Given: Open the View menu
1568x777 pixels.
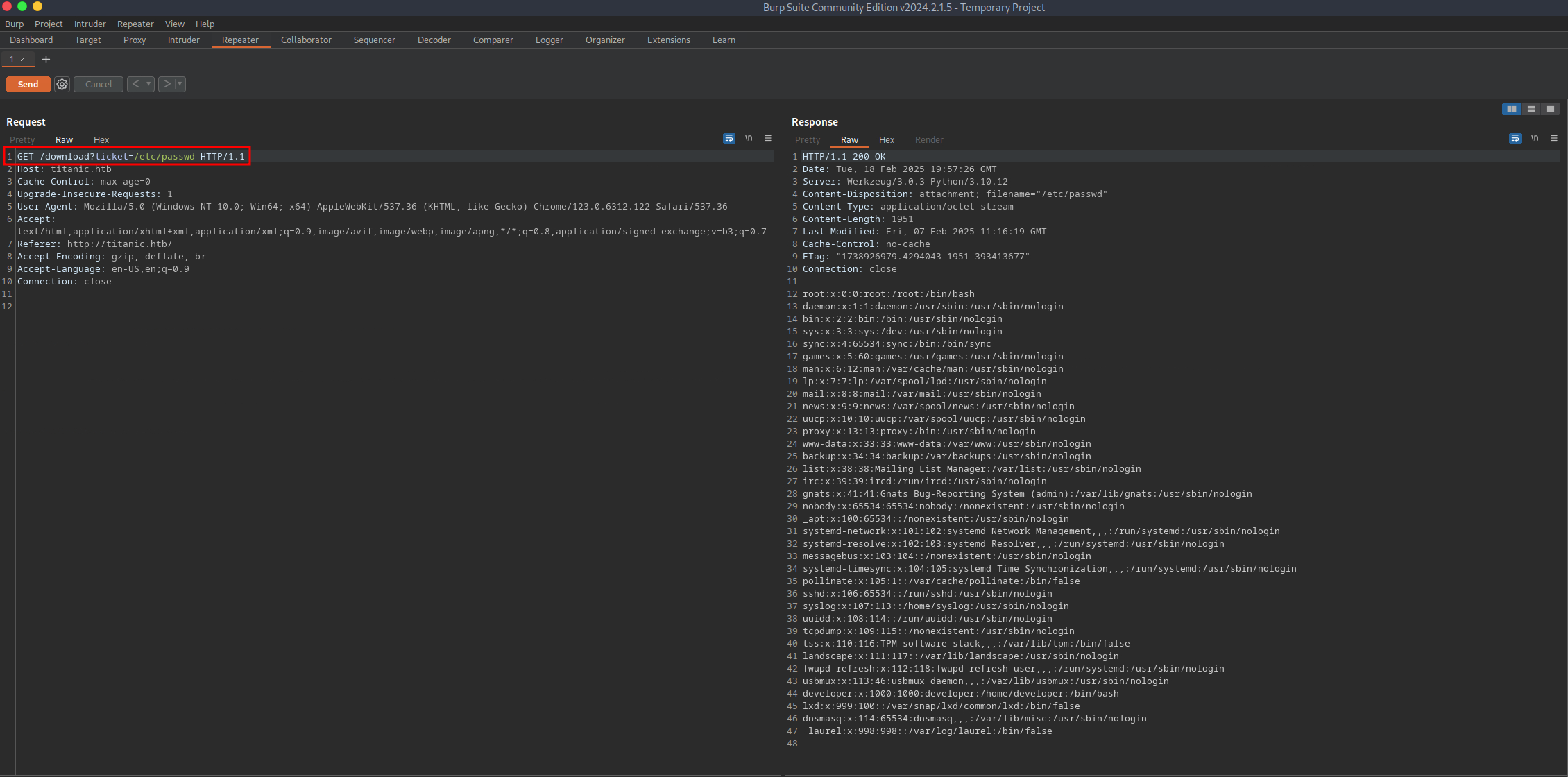Looking at the screenshot, I should click(x=175, y=24).
